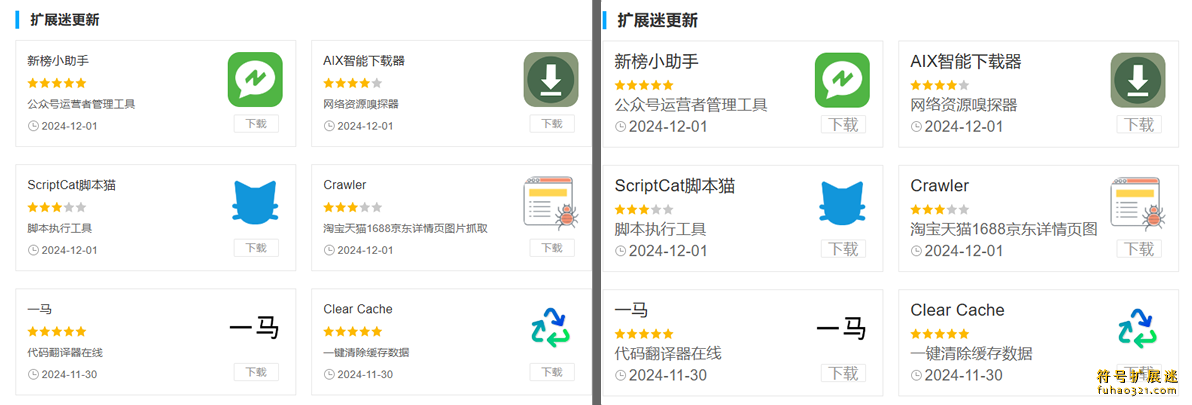Download Clear Cache using left panel 下载 button

click(x=551, y=372)
